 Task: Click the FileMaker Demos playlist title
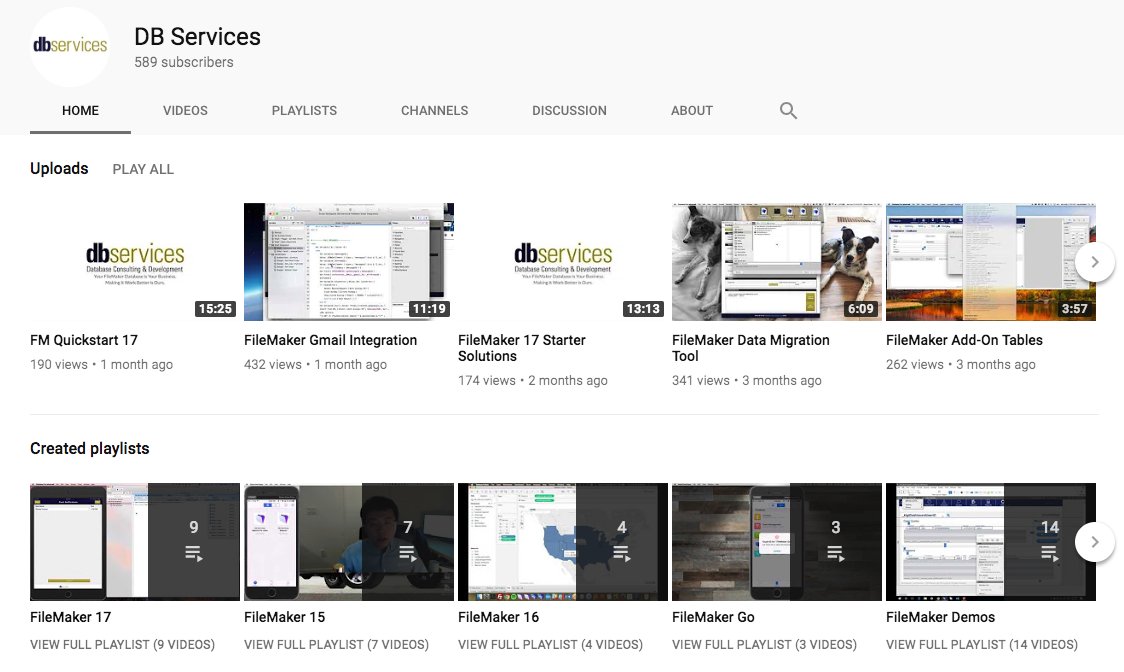(940, 617)
